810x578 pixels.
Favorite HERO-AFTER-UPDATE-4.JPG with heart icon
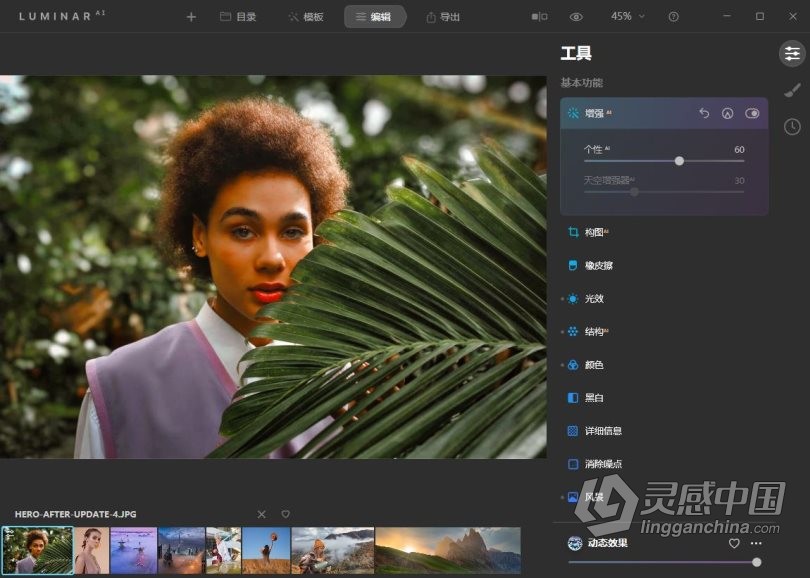(285, 514)
